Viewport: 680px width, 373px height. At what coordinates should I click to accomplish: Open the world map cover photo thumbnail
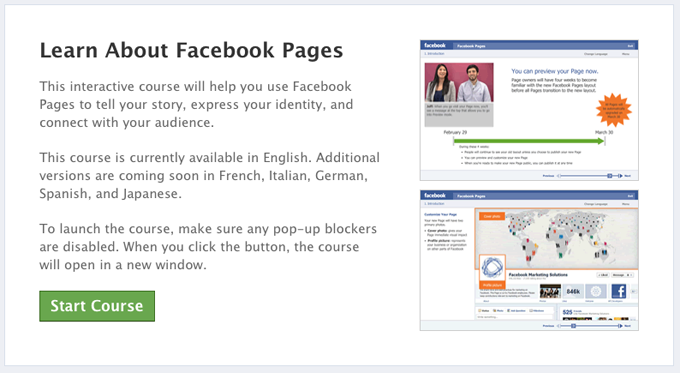coord(529,260)
